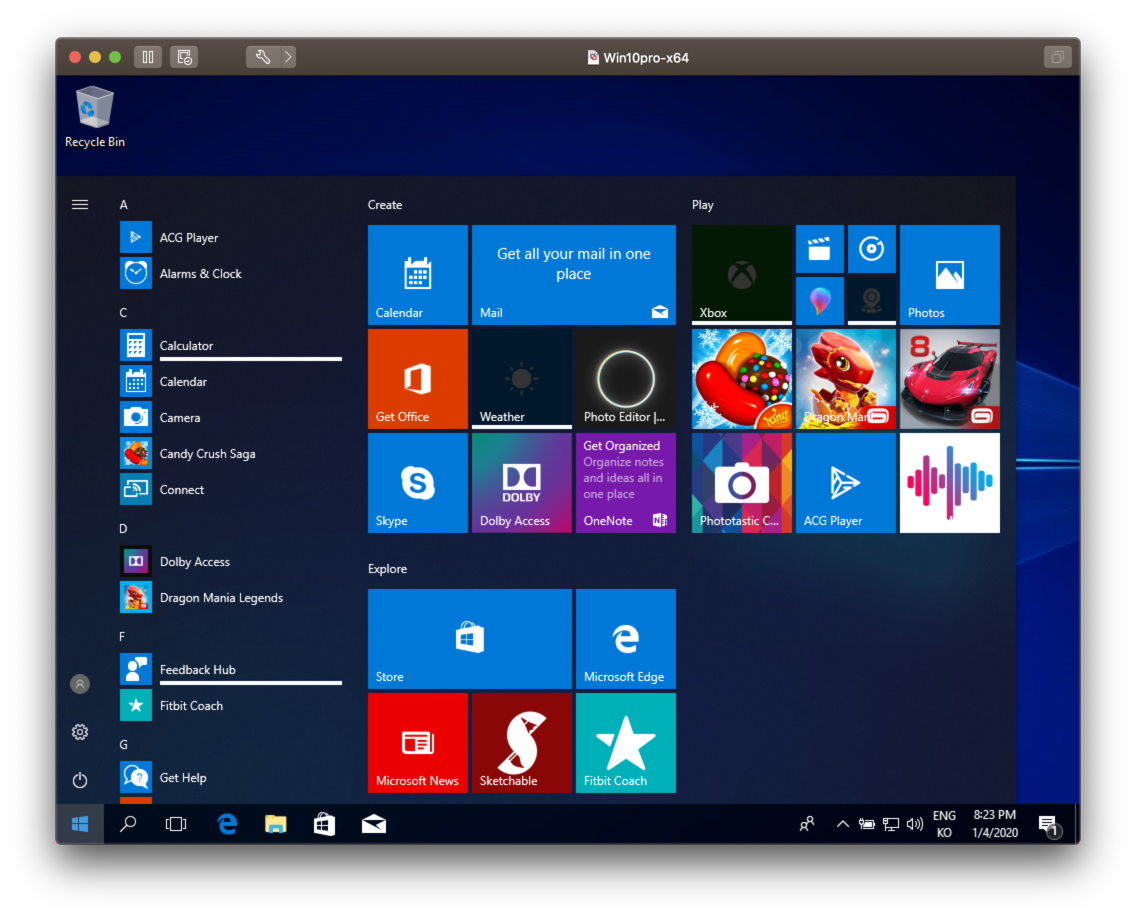The image size is (1136, 918).
Task: Open the Dolby Access tile
Action: coord(522,483)
